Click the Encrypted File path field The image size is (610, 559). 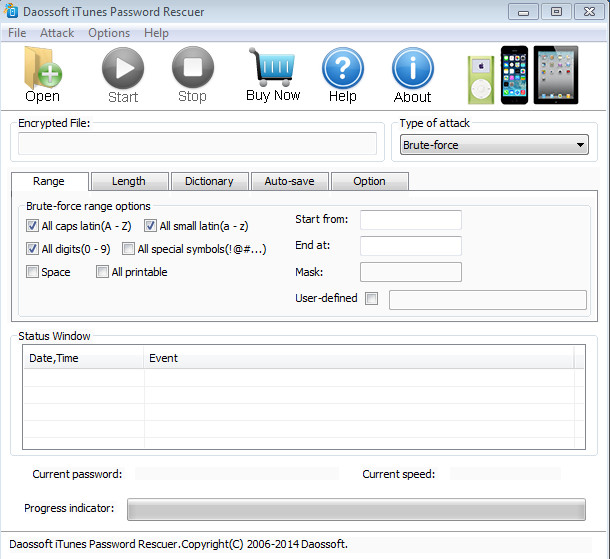click(x=197, y=143)
